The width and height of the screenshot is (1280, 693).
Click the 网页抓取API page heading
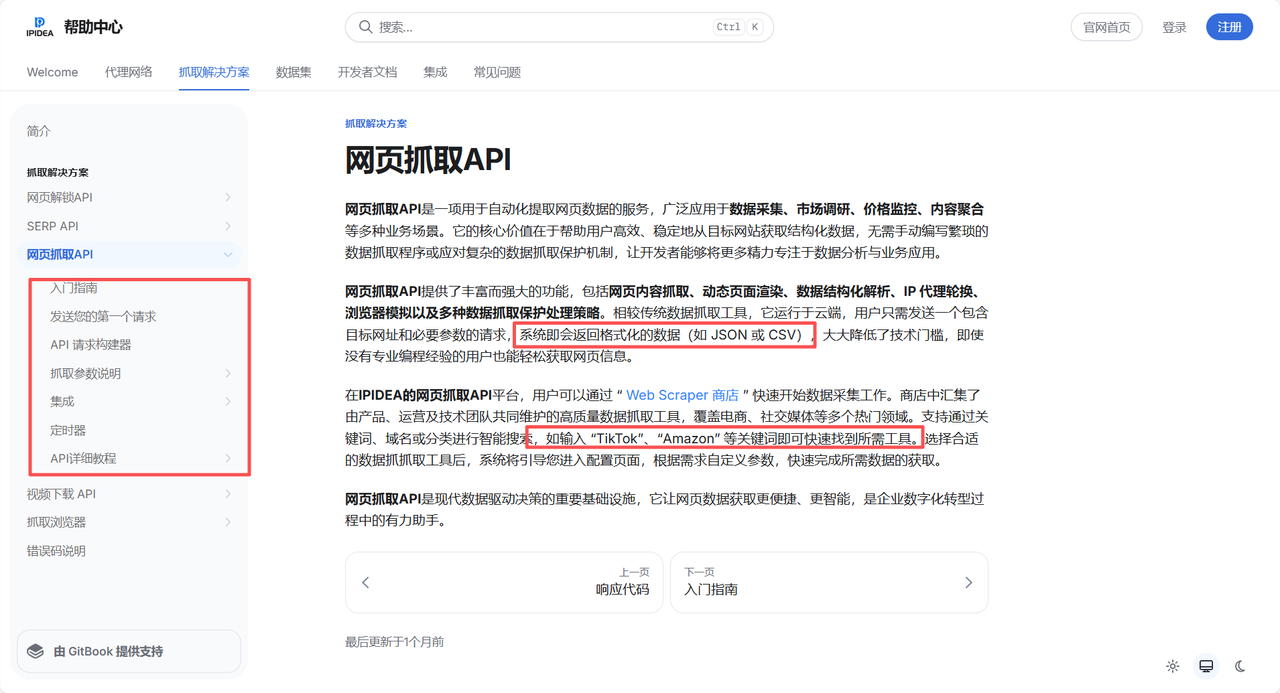[x=428, y=160]
